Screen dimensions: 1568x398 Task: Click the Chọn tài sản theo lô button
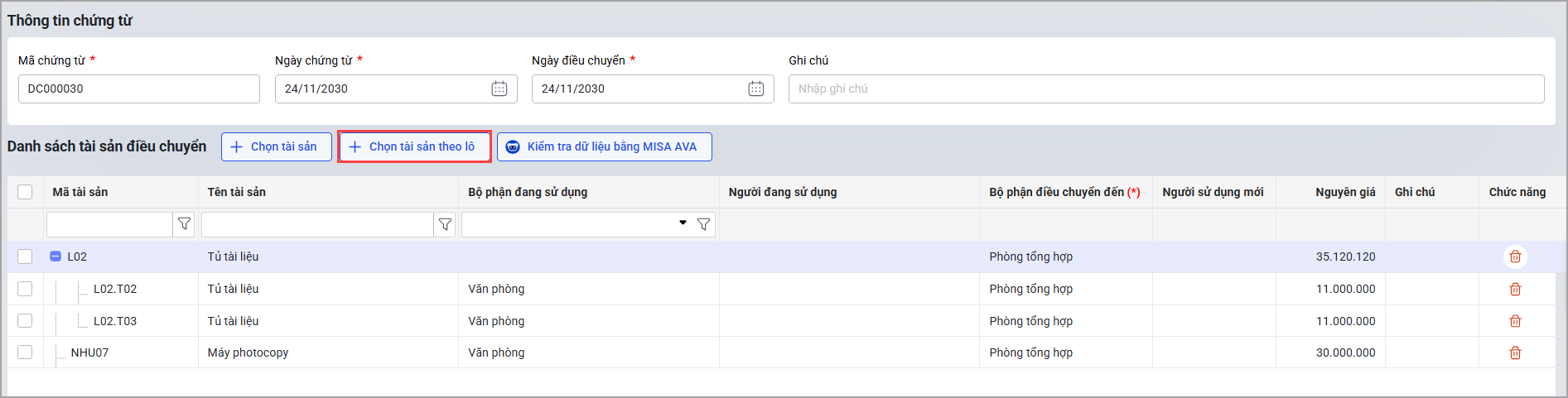[414, 146]
